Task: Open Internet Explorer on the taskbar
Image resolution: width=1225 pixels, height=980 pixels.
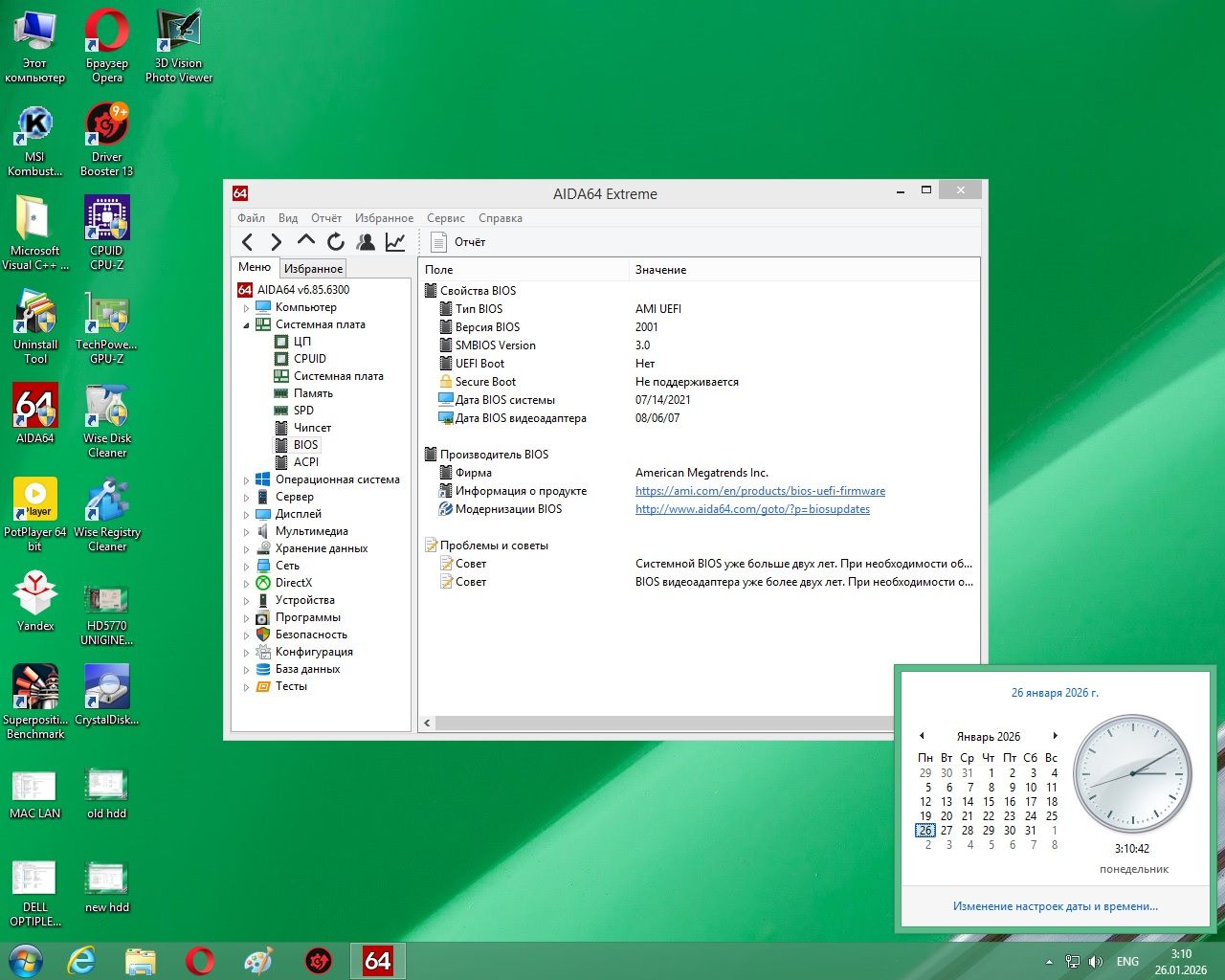Action: tap(81, 961)
